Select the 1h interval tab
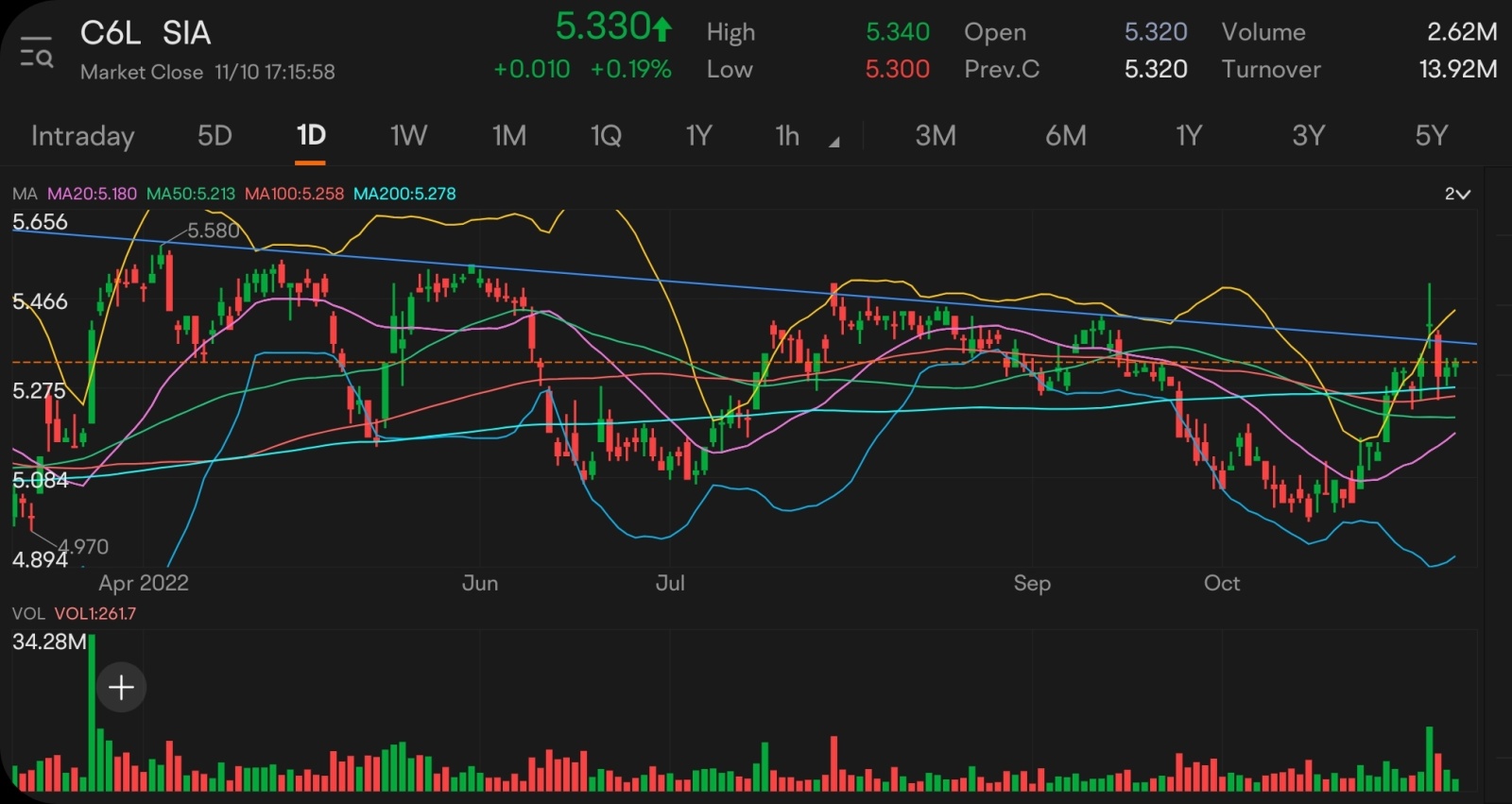The image size is (1512, 804). click(x=787, y=136)
